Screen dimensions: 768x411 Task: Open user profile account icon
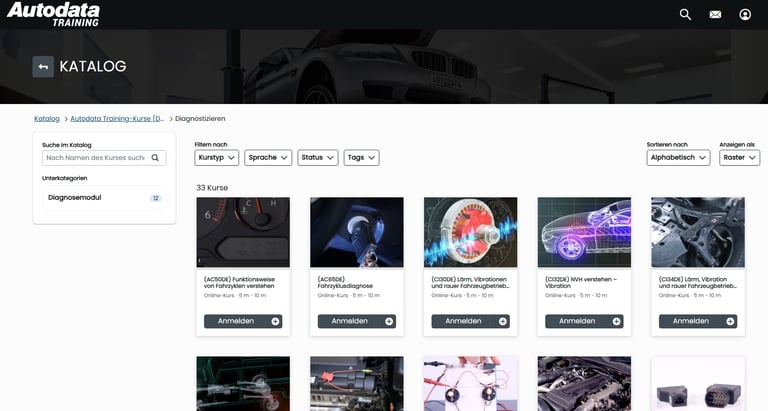(x=745, y=15)
